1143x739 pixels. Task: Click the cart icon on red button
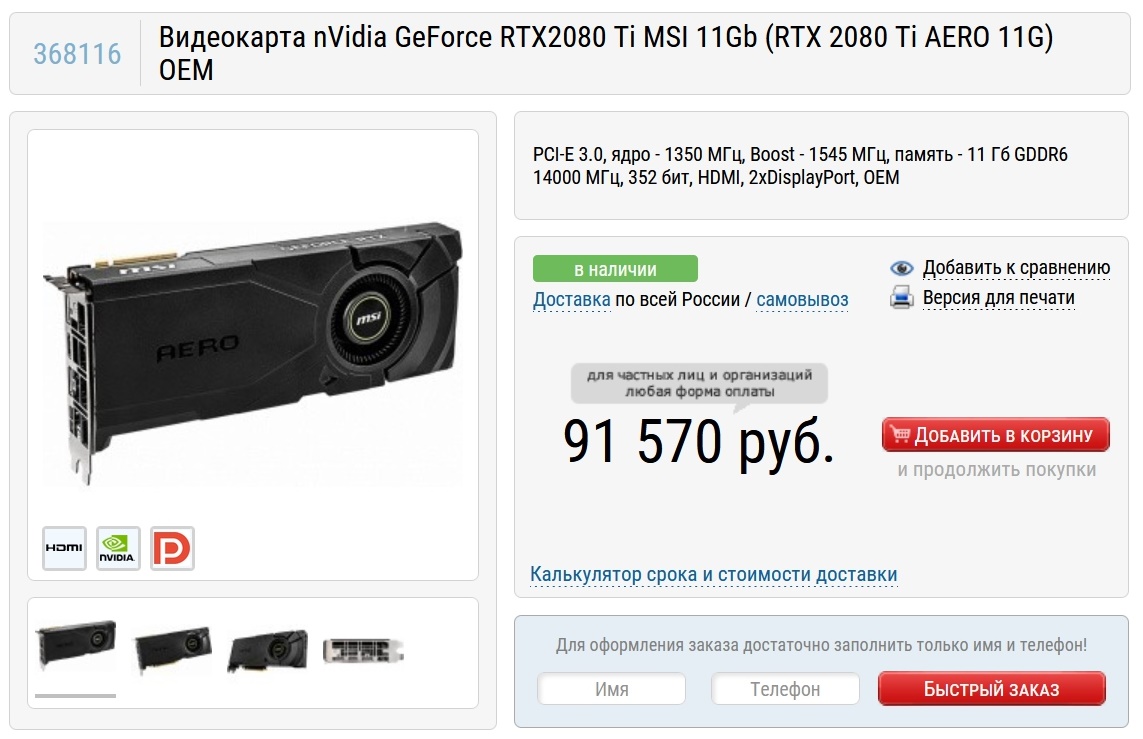pyautogui.click(x=901, y=434)
